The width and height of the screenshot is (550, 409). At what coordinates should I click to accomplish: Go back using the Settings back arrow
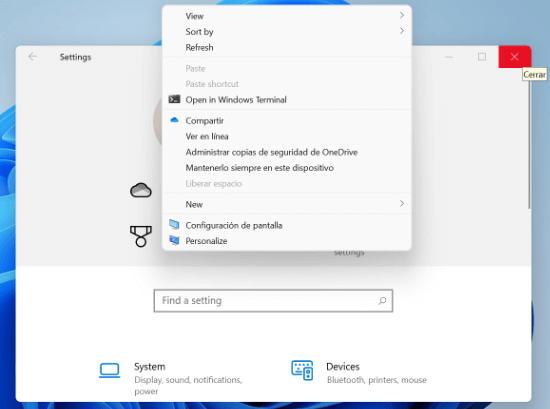point(33,56)
